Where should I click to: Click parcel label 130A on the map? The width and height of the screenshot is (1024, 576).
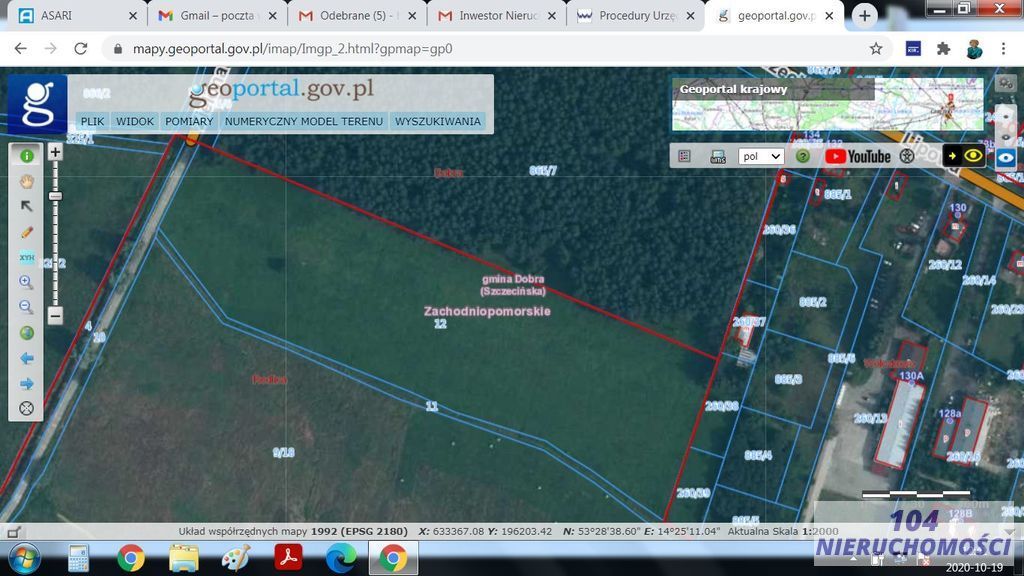pos(911,376)
